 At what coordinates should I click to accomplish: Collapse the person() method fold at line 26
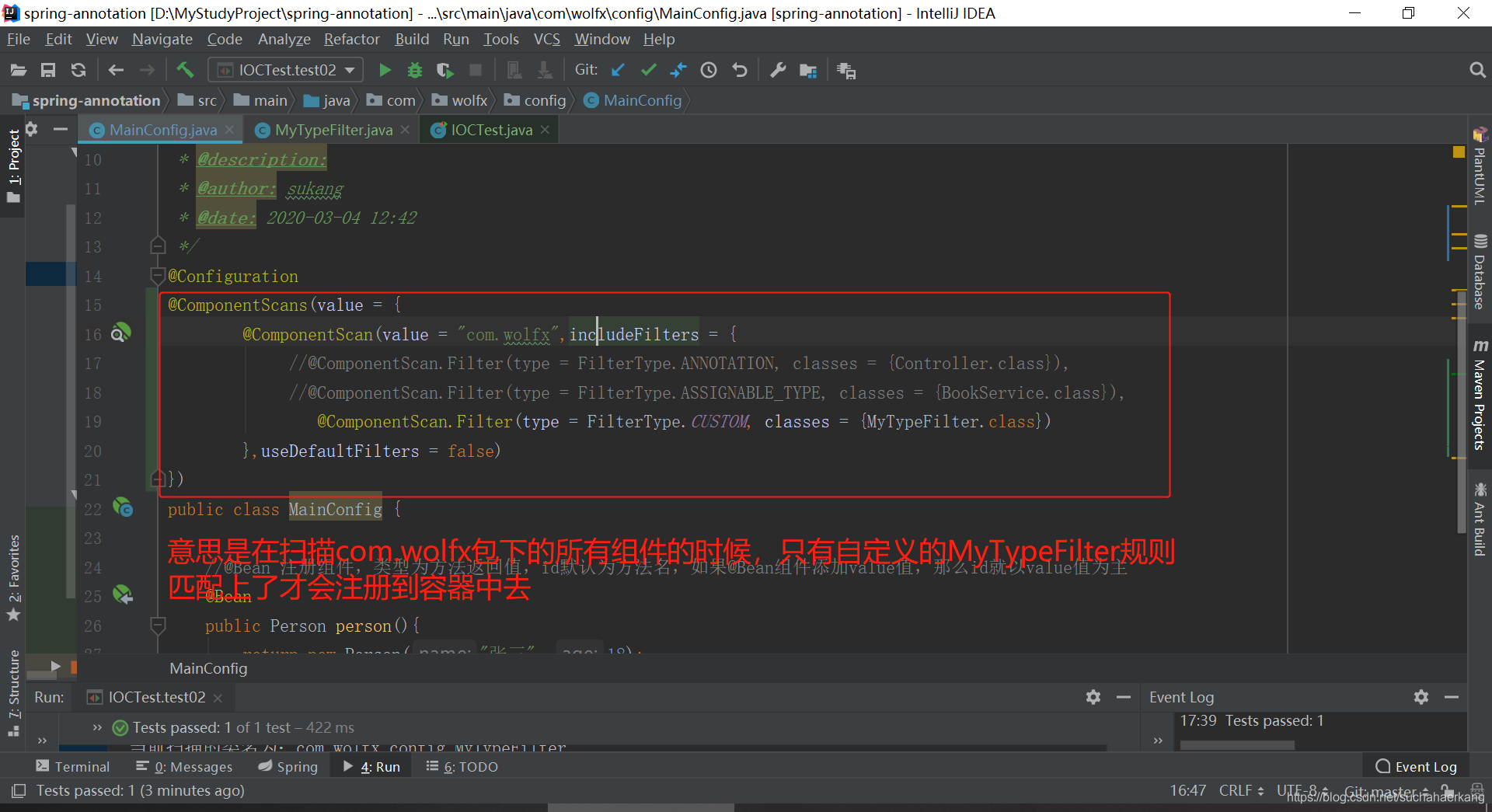pyautogui.click(x=158, y=626)
